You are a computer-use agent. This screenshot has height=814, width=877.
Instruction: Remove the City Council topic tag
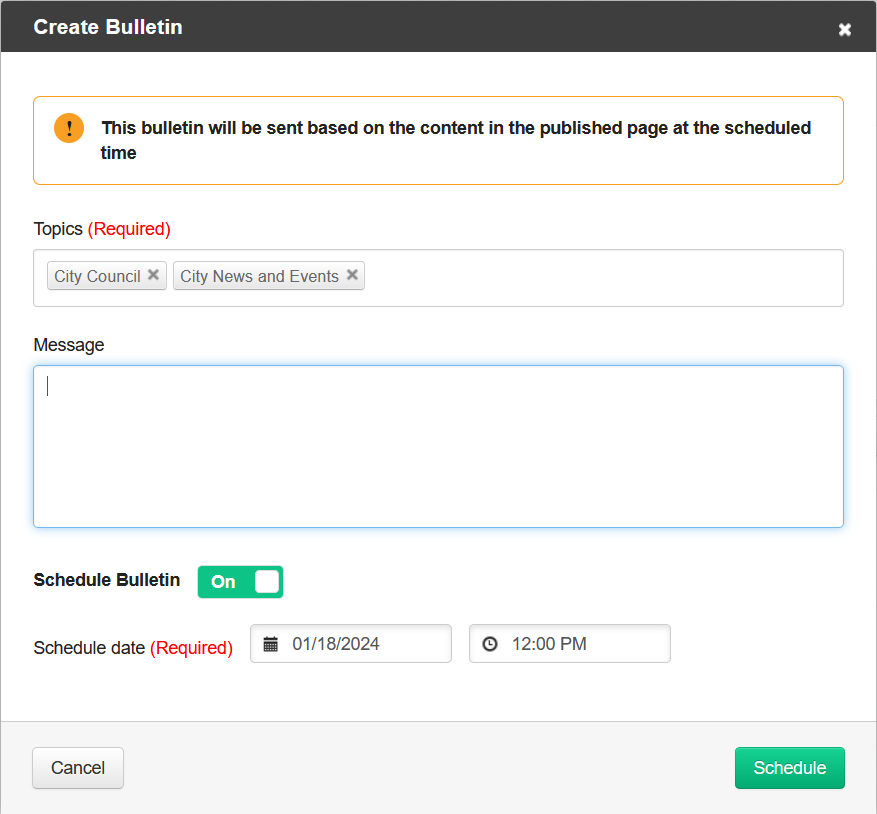[153, 275]
